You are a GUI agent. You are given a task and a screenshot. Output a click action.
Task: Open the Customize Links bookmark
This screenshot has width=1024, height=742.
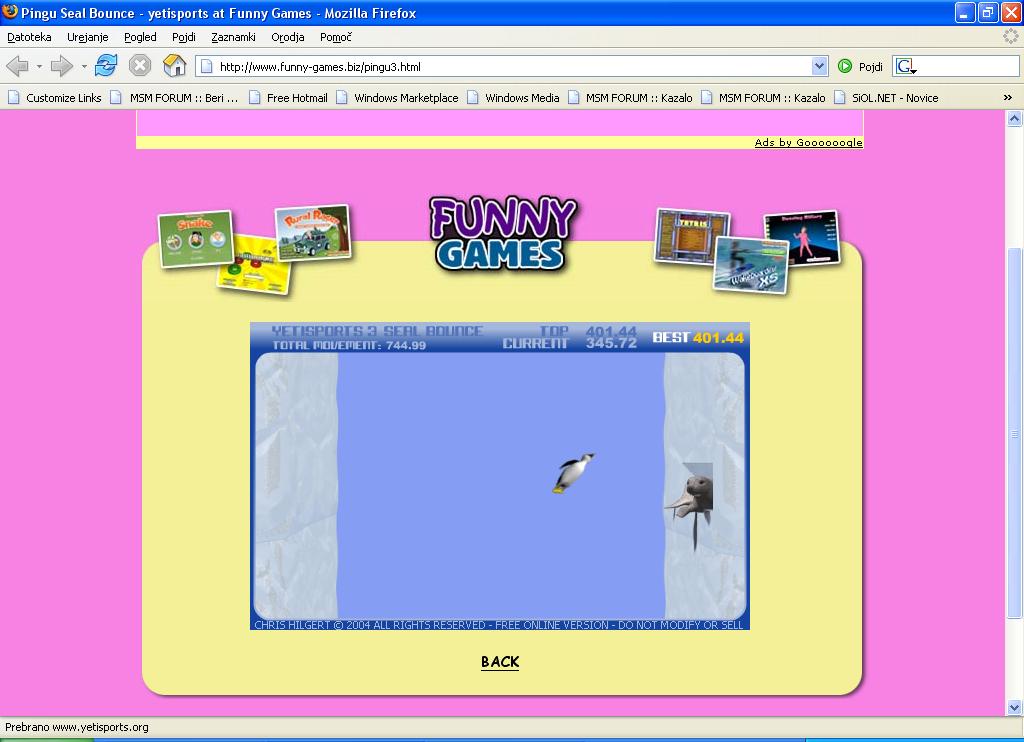tap(55, 98)
